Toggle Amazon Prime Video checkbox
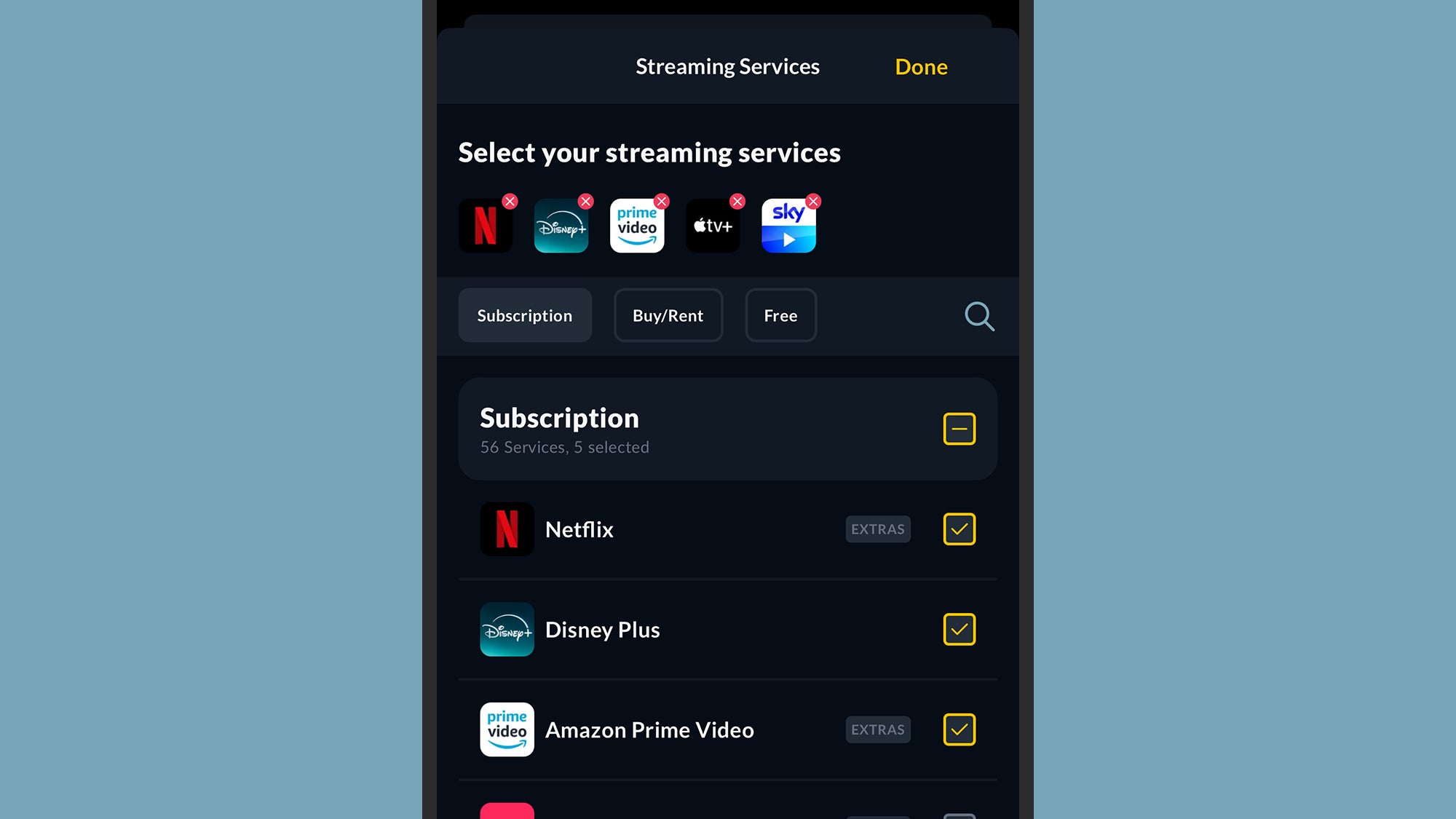The height and width of the screenshot is (819, 1456). tap(958, 730)
